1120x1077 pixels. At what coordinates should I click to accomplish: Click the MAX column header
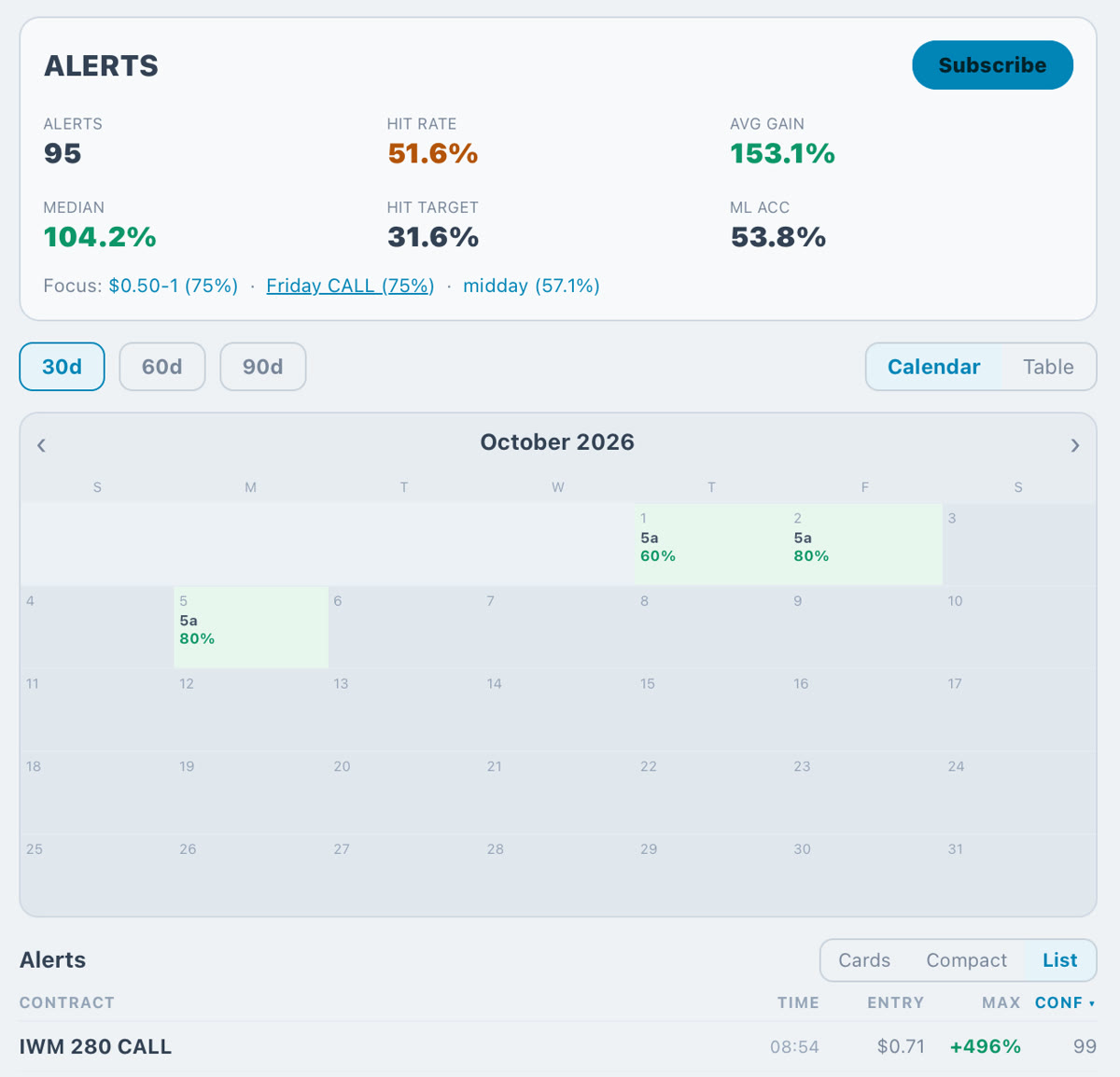point(1001,1002)
